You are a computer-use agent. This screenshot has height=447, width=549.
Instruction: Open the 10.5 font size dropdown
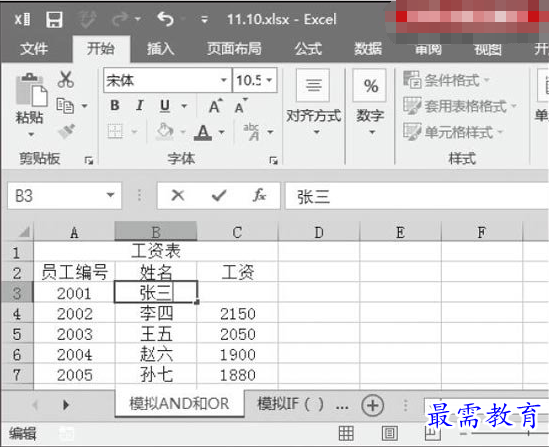click(269, 81)
